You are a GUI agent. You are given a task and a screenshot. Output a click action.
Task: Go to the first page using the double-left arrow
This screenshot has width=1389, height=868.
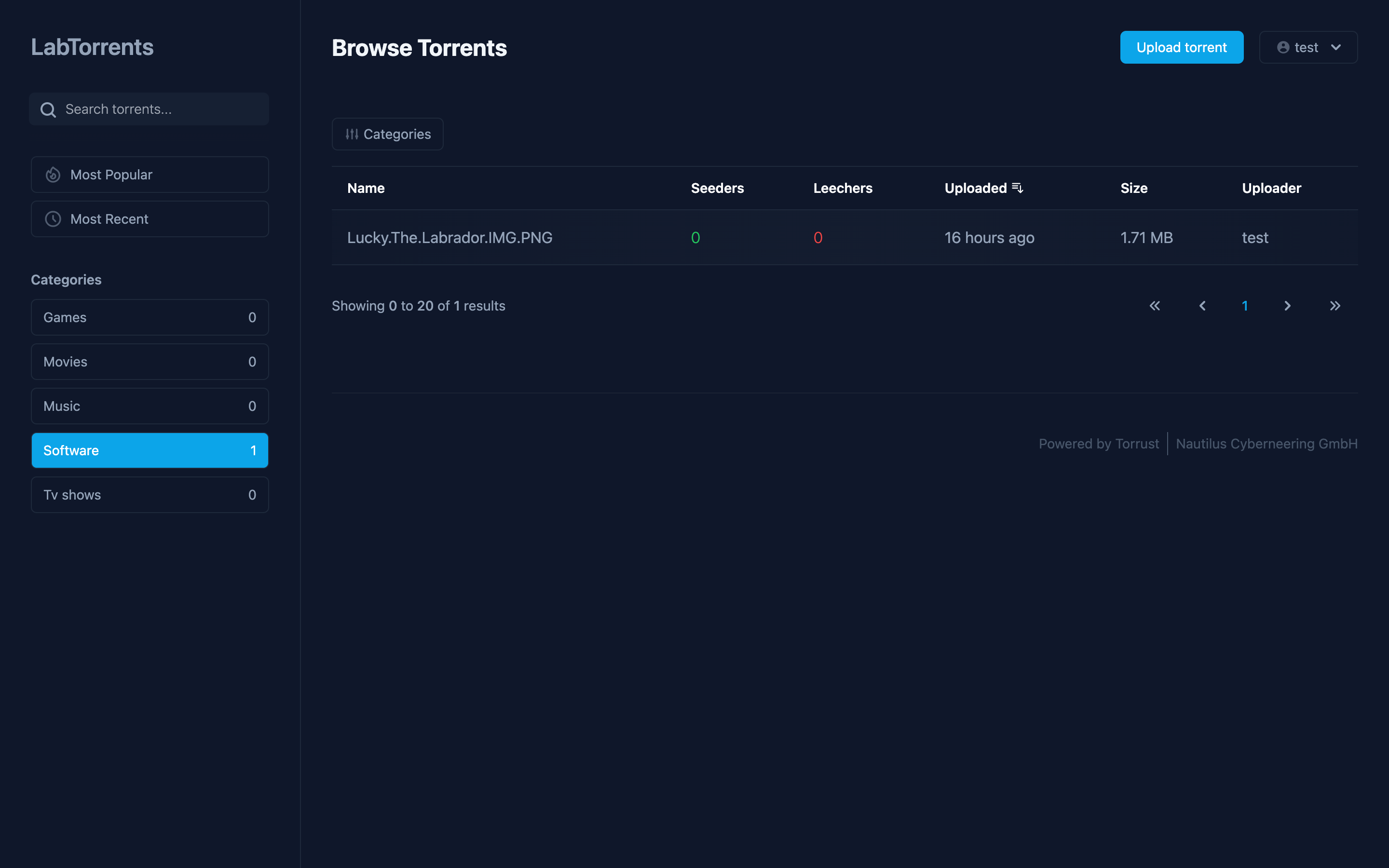click(1154, 306)
